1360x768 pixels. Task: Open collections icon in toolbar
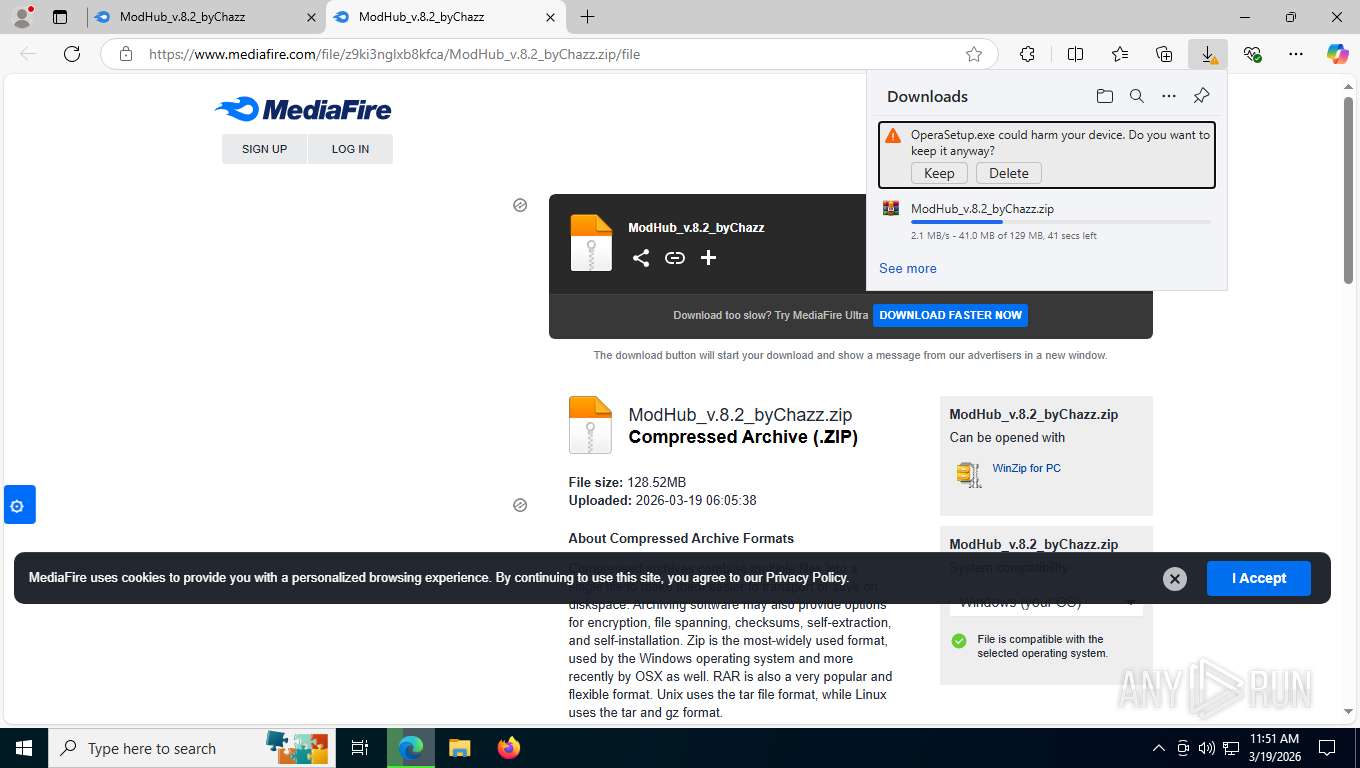pos(1164,54)
